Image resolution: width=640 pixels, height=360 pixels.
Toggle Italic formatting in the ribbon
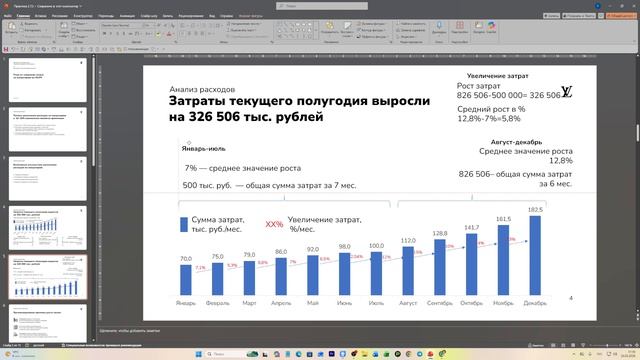point(111,34)
